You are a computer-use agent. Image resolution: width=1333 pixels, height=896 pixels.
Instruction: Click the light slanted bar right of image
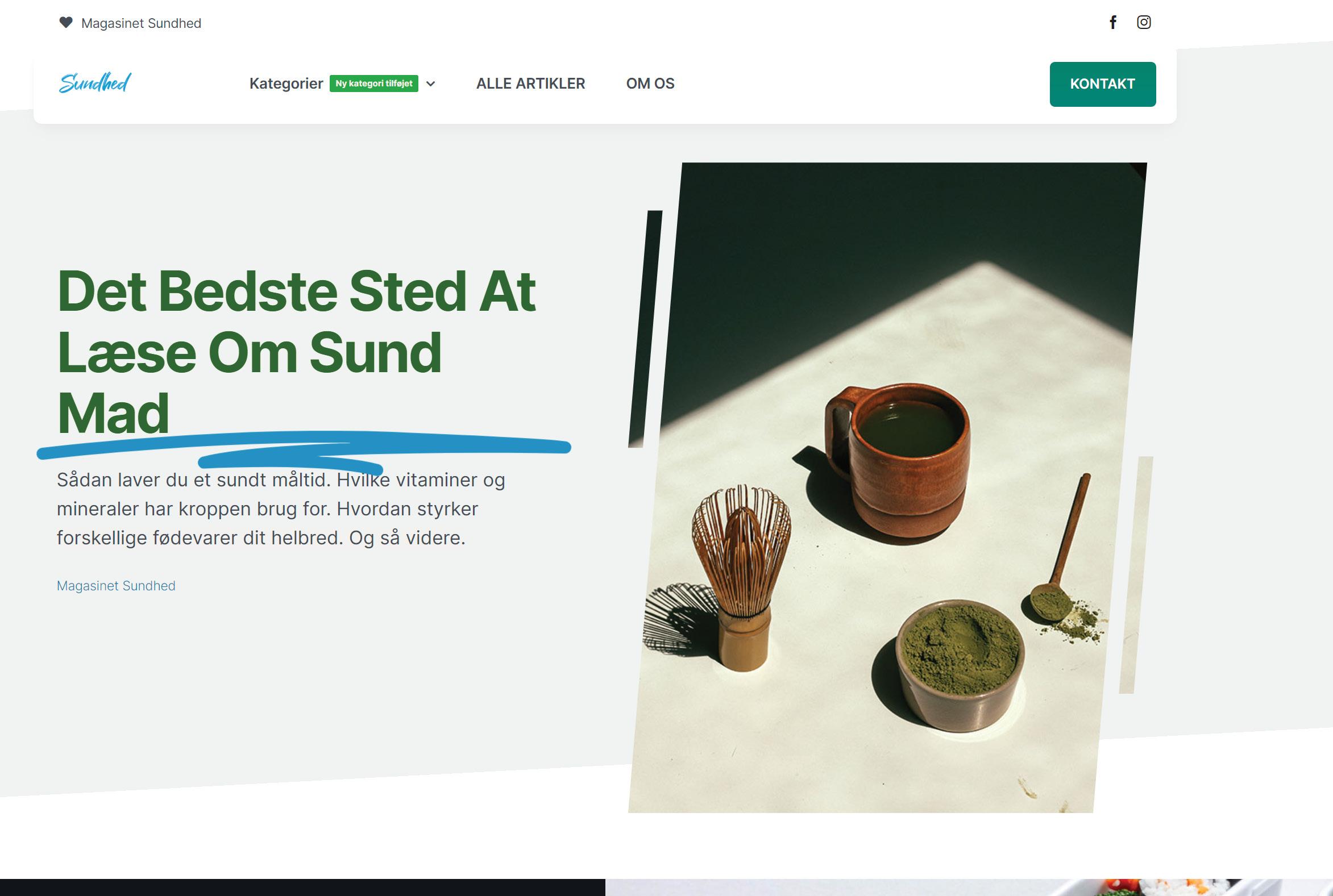(1136, 575)
